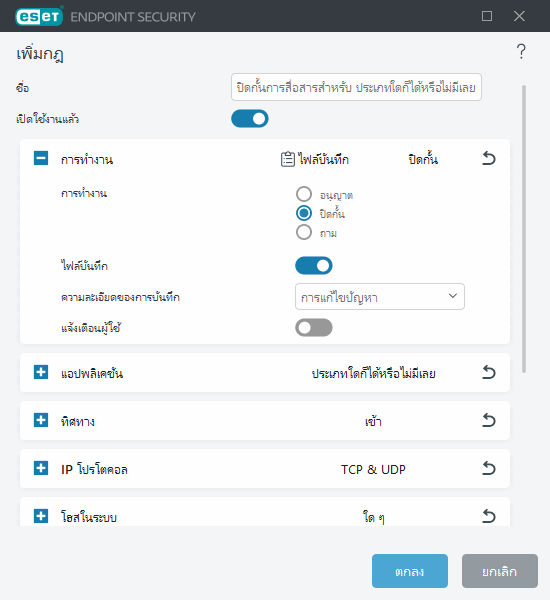Screen dimensions: 550x600
Task: Click the ชื่อ rule name input field
Action: (356, 87)
